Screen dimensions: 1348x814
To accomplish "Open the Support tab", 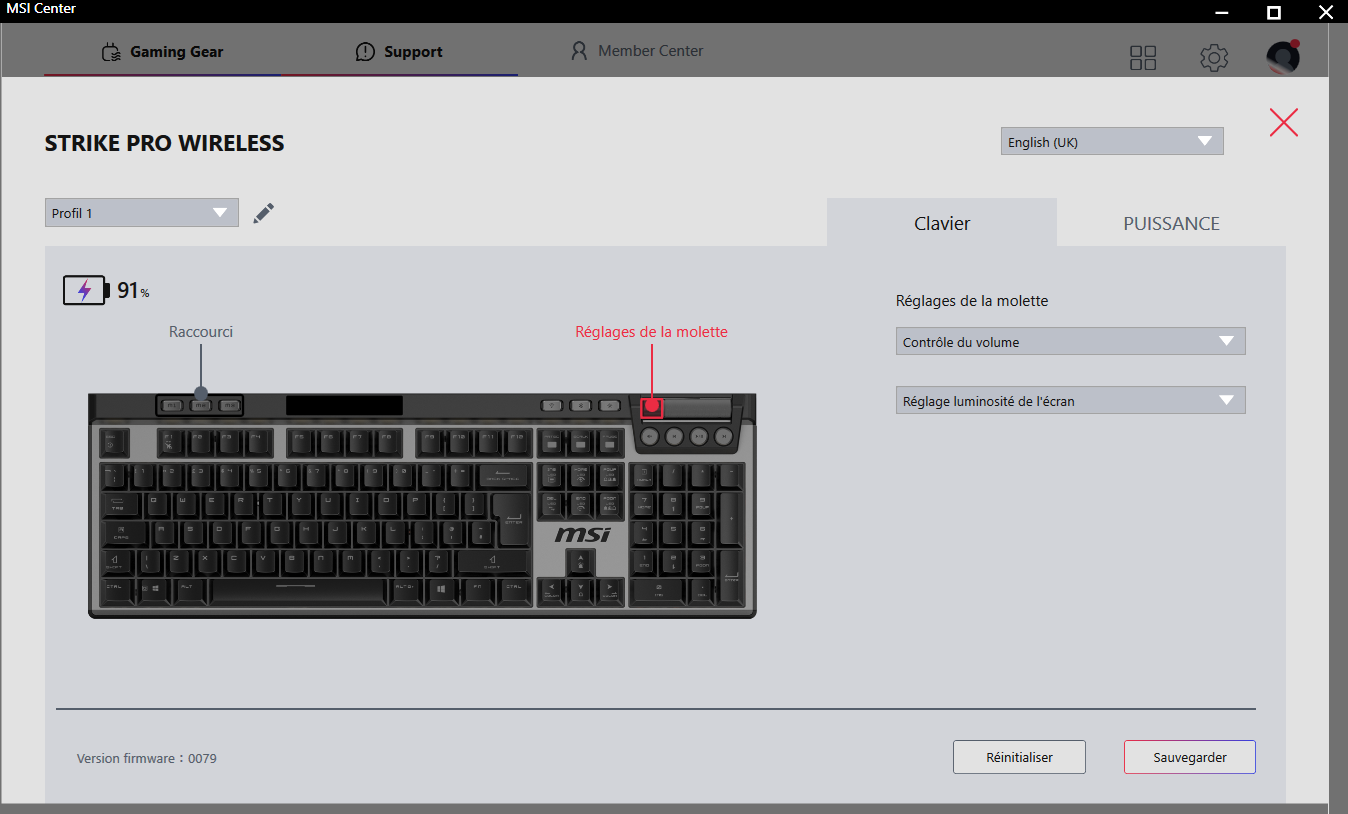I will pos(400,51).
